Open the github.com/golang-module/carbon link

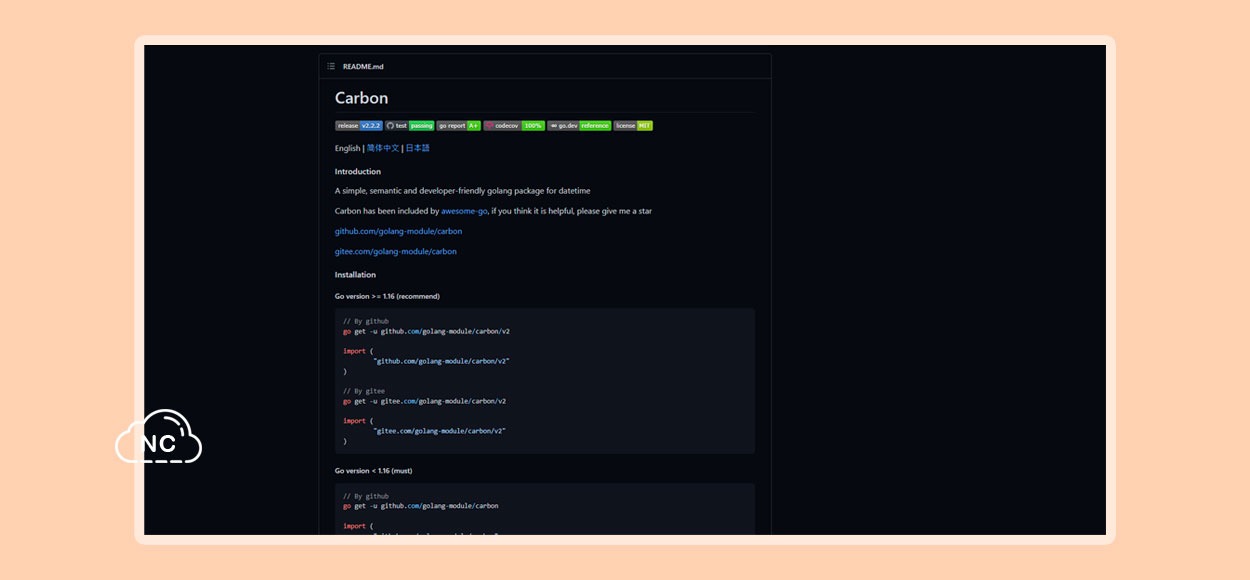[x=398, y=231]
